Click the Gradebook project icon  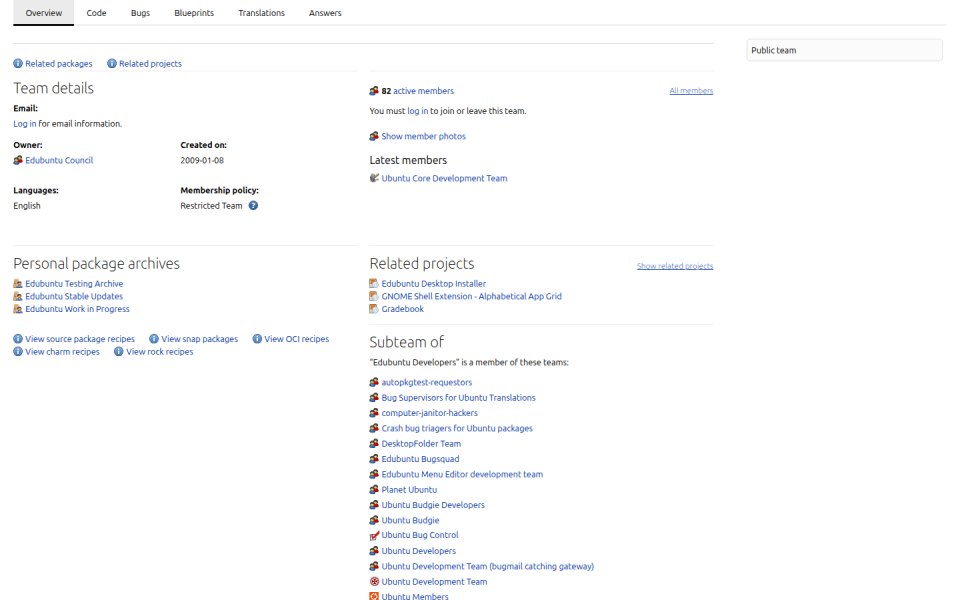374,309
